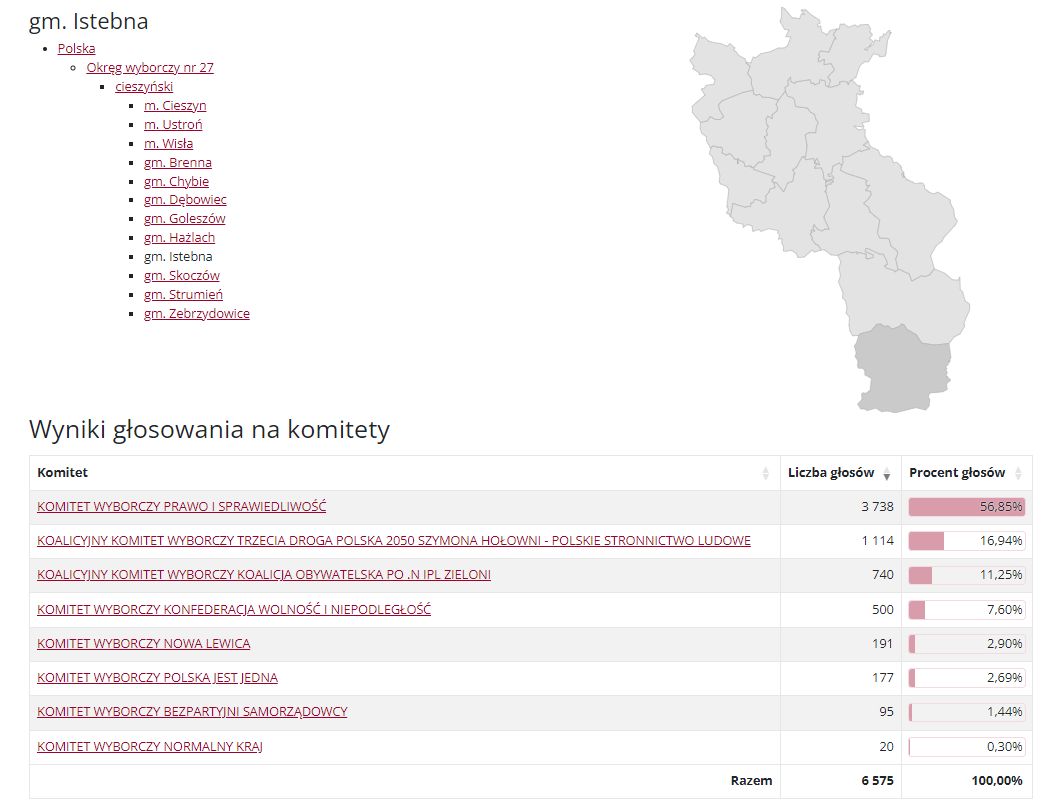Select m. Wisła municipality link
1047x806 pixels.
coord(168,143)
